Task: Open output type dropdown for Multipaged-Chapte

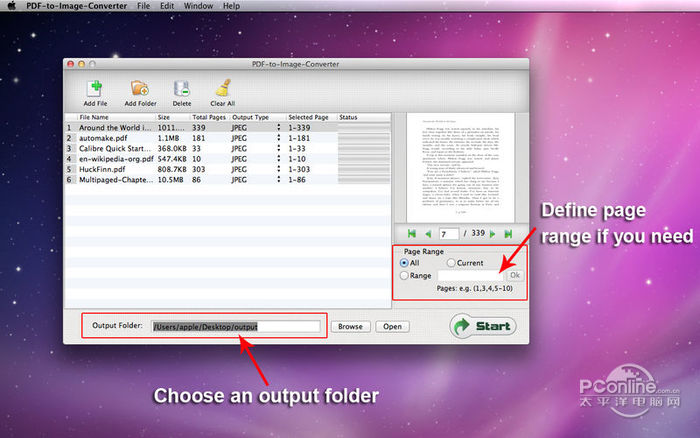Action: click(x=279, y=179)
